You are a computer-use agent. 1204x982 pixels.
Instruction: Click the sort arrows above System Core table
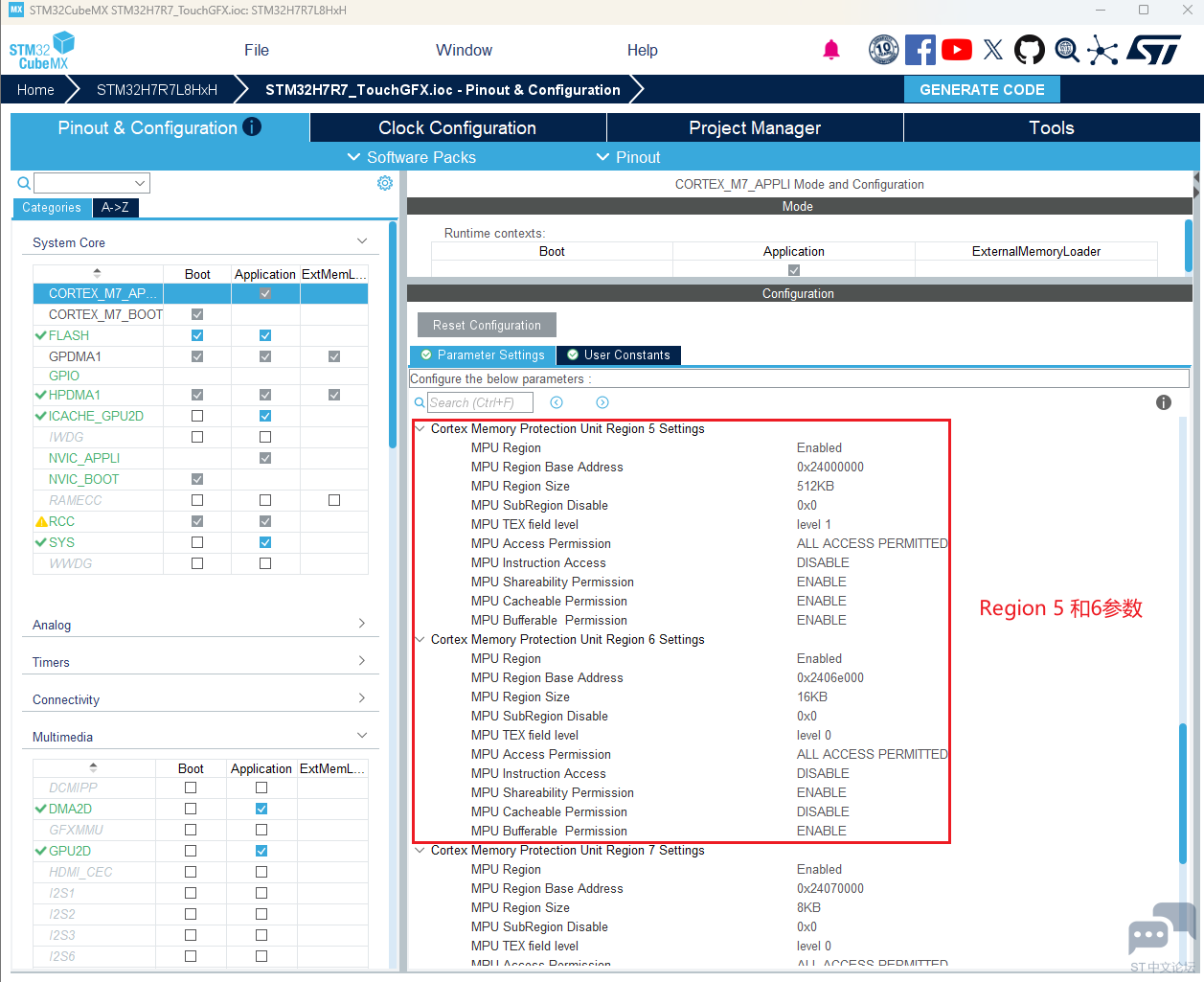coord(97,273)
